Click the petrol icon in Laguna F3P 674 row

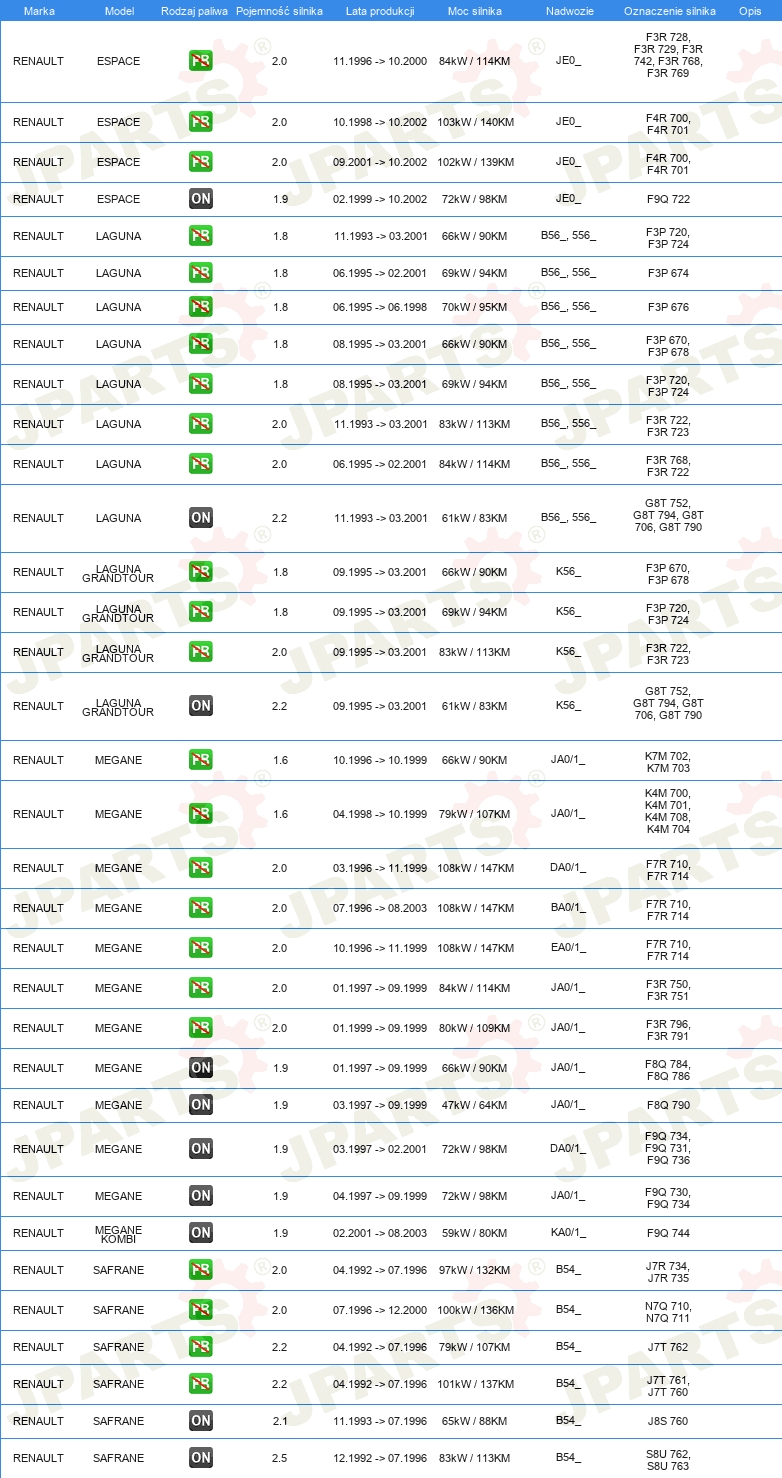click(201, 273)
